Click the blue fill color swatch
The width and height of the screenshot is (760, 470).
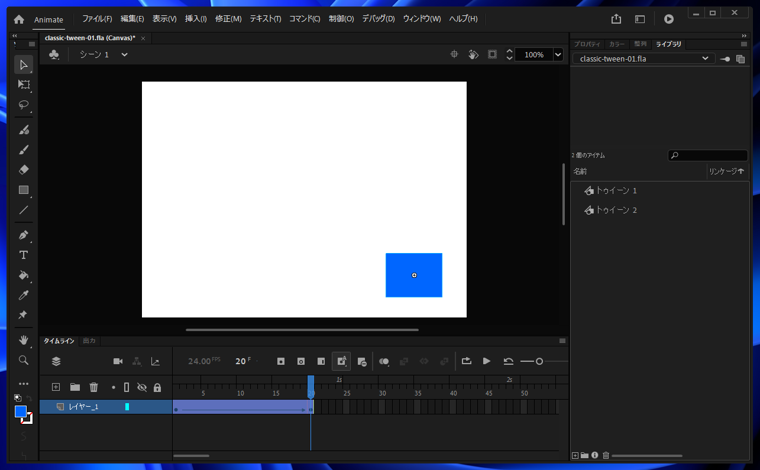tap(20, 412)
